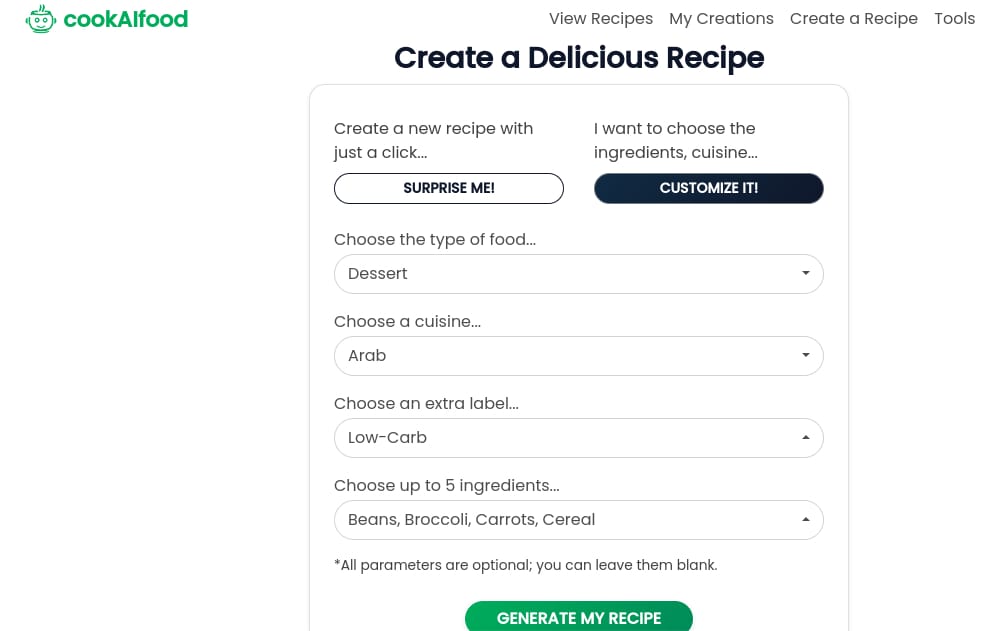The width and height of the screenshot is (985, 631).
Task: Open the View Recipes menu
Action: 601,18
